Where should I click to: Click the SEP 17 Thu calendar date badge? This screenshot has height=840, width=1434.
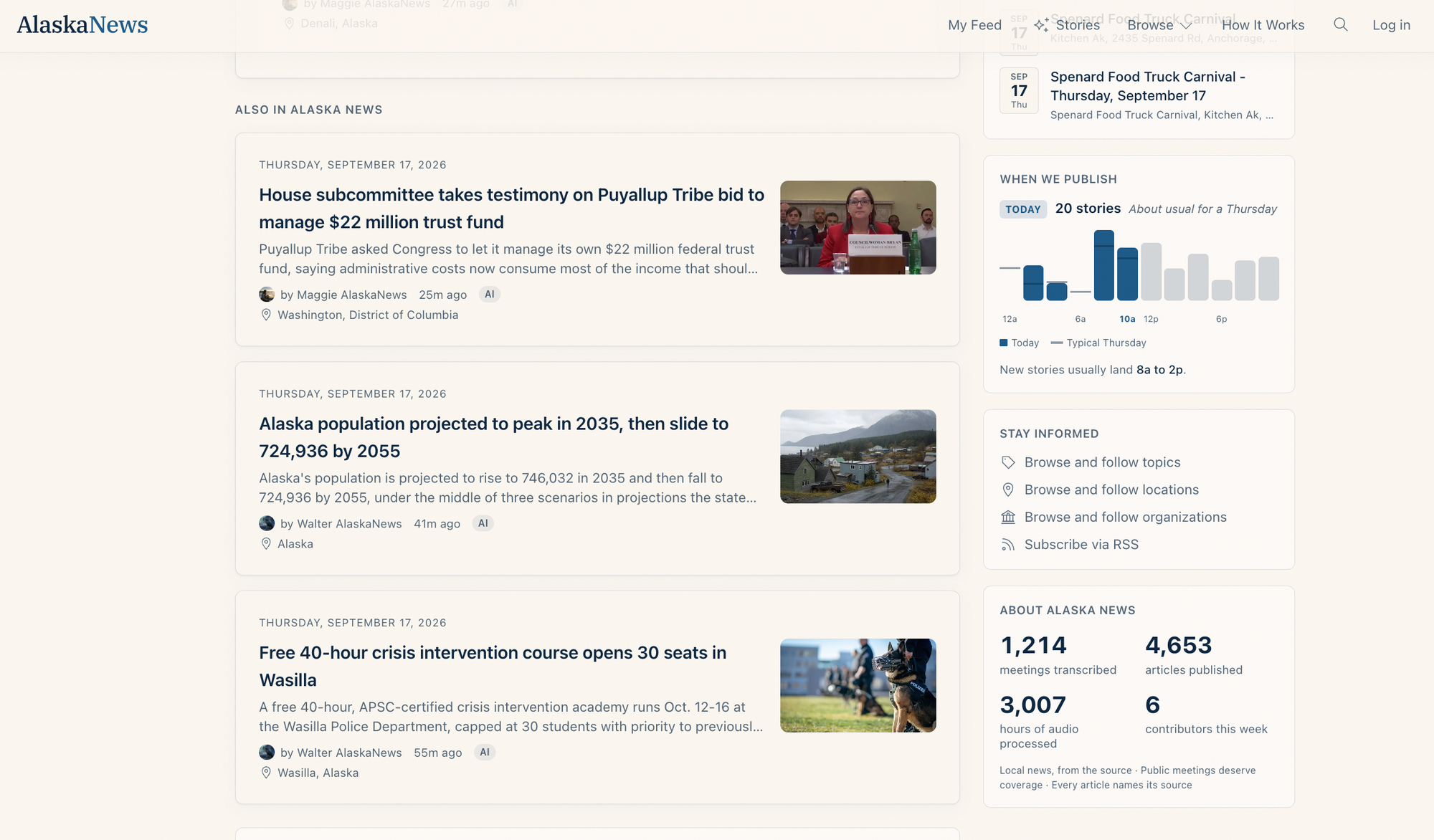[1019, 90]
